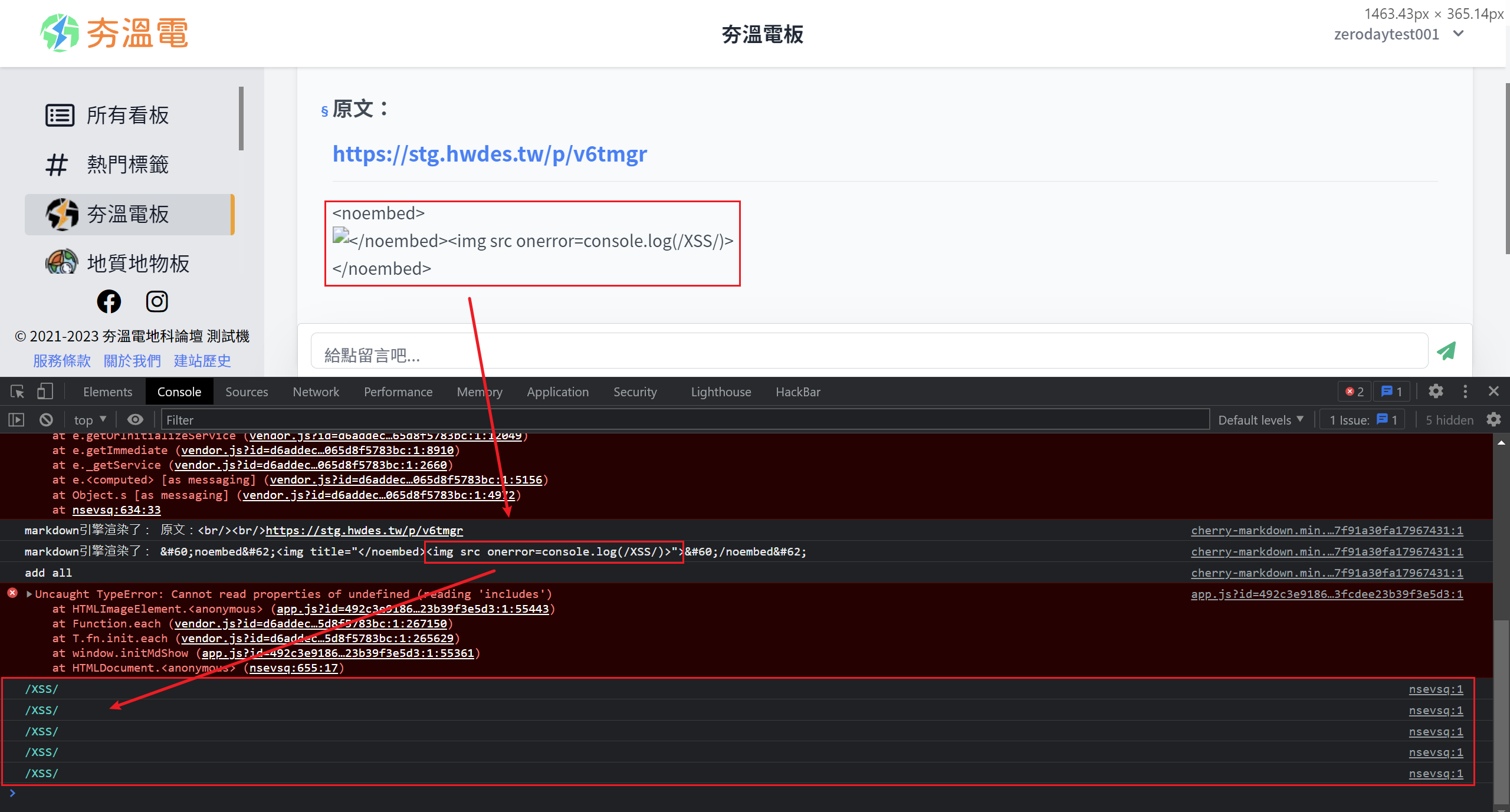
Task: Open app.js source link on TypeError row
Action: (x=1327, y=594)
